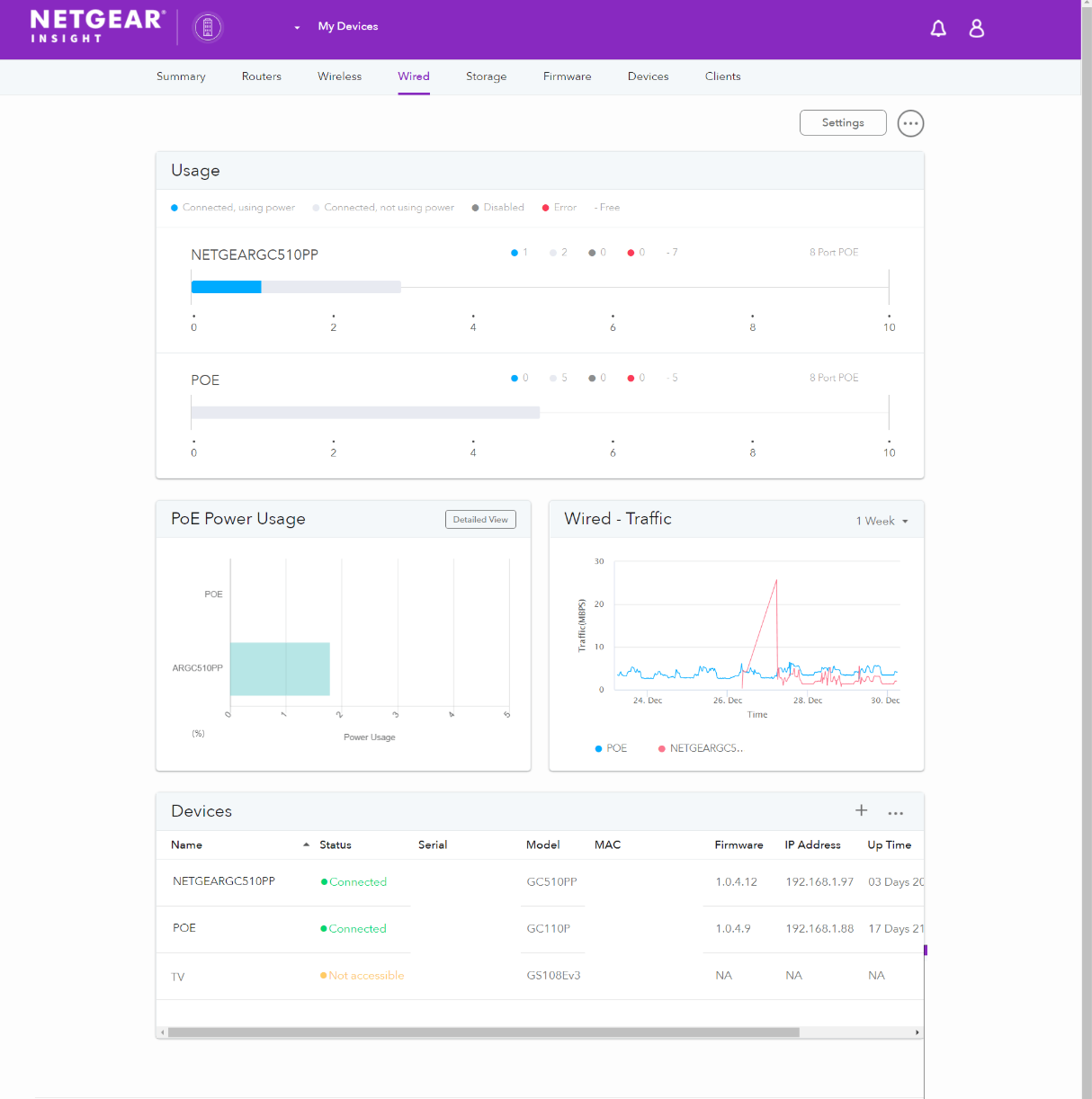Switch to the Routers tab
The height and width of the screenshot is (1099, 1092).
coord(262,76)
